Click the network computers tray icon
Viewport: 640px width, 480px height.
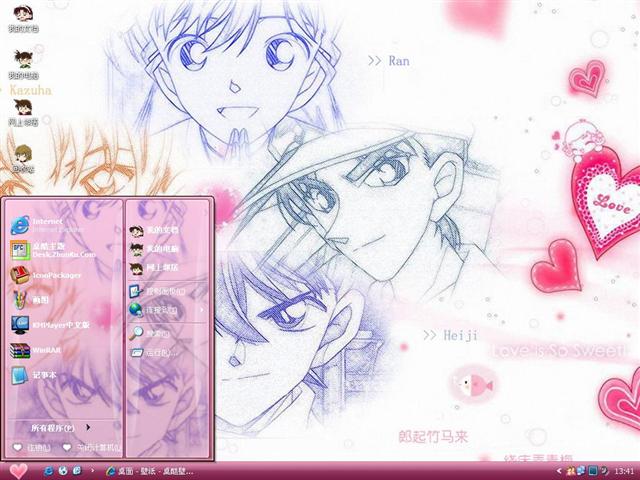(581, 471)
